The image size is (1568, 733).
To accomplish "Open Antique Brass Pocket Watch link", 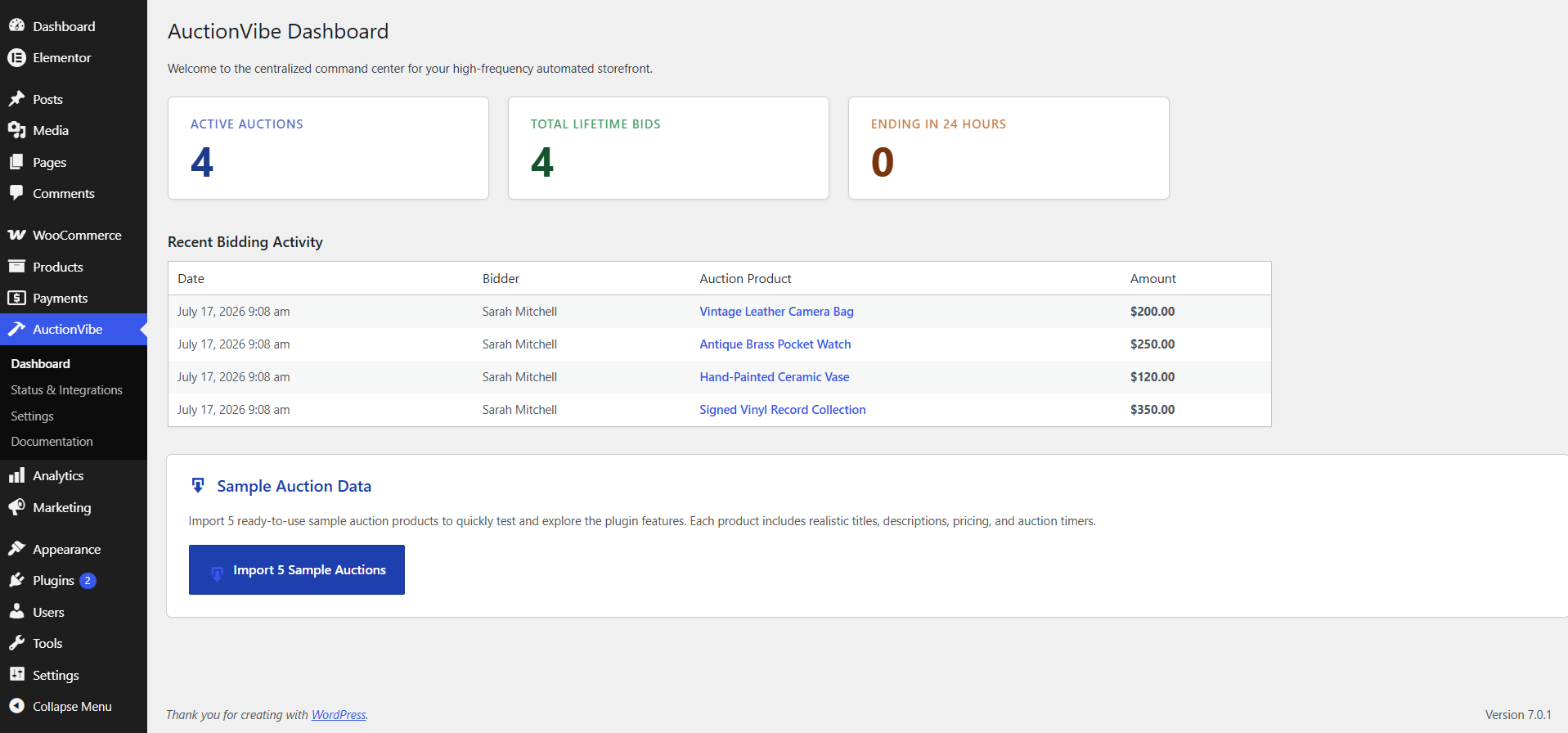I will point(775,344).
